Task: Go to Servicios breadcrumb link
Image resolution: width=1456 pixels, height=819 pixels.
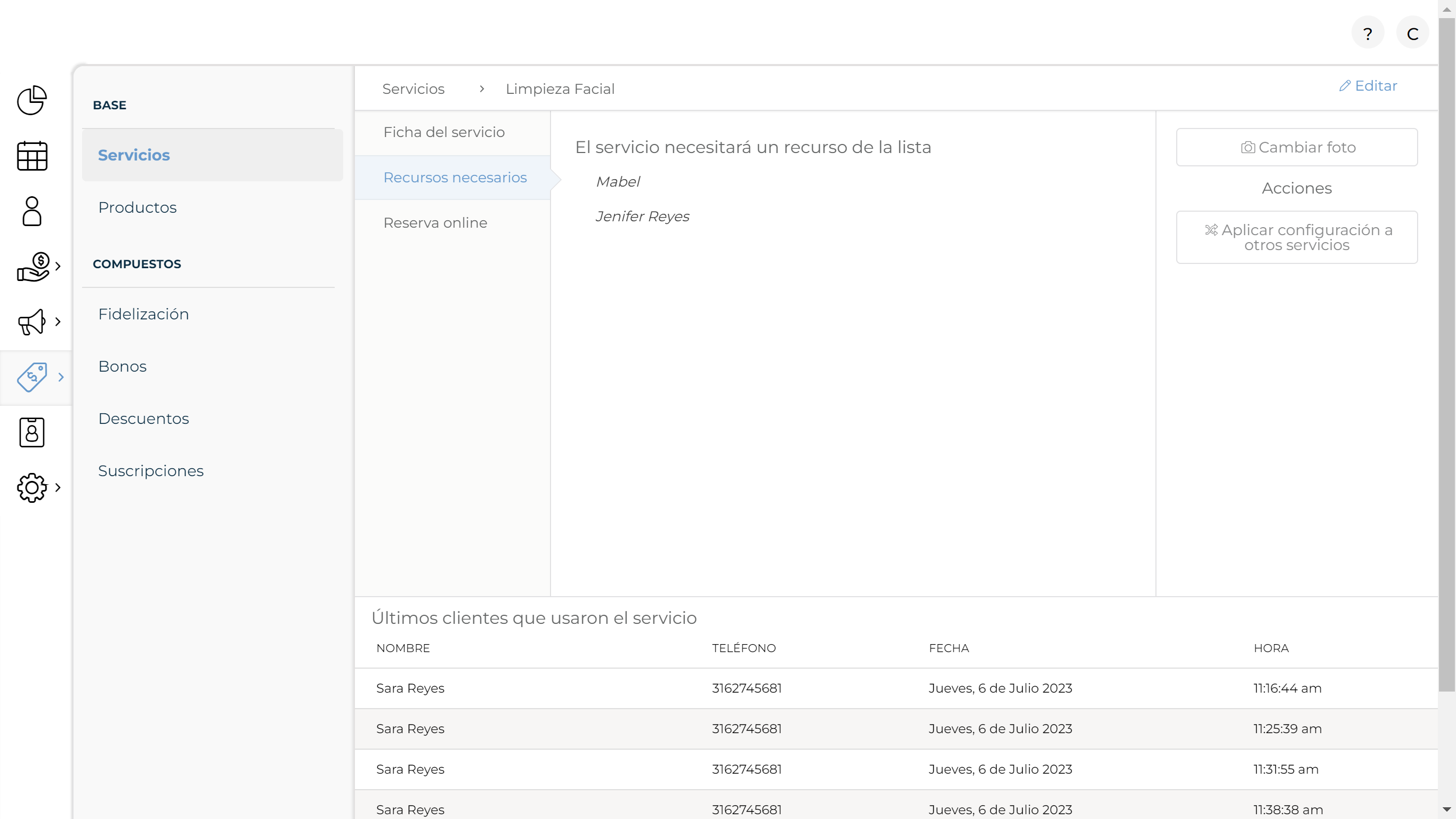Action: (413, 89)
